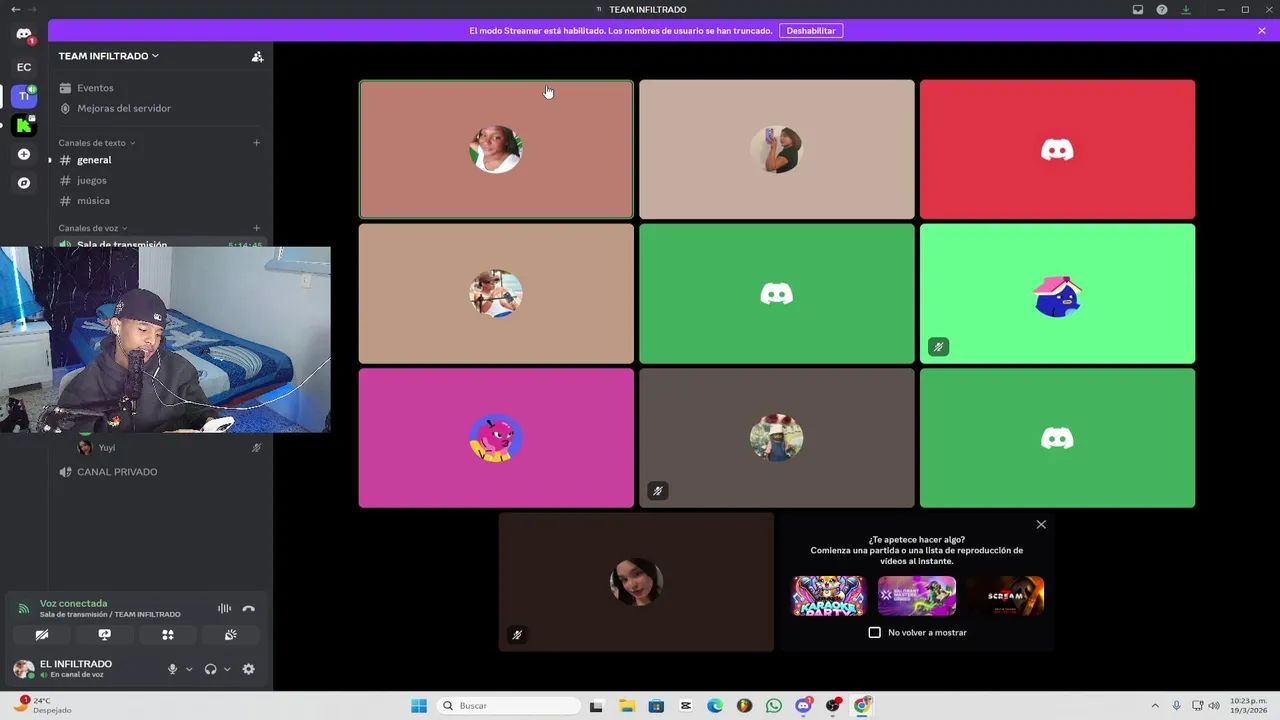Select the red Discord-logo participant tile

[1057, 149]
